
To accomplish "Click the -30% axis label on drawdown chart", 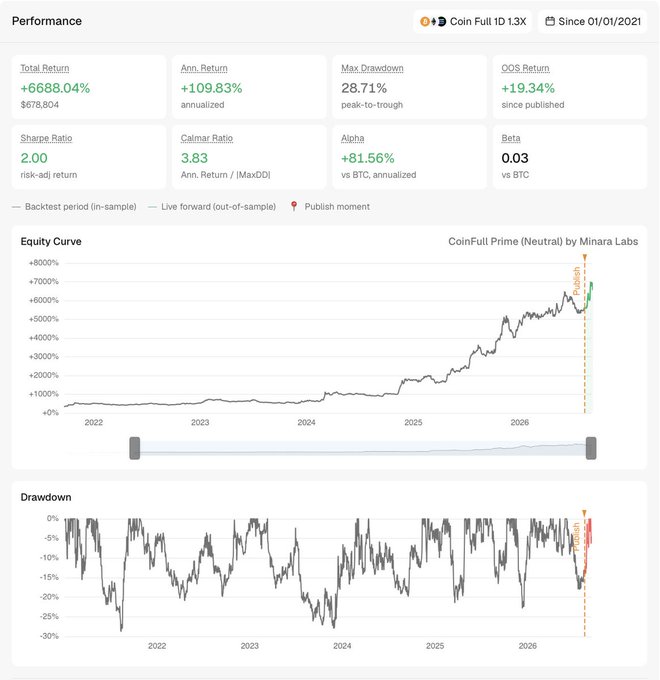I will pos(49,636).
